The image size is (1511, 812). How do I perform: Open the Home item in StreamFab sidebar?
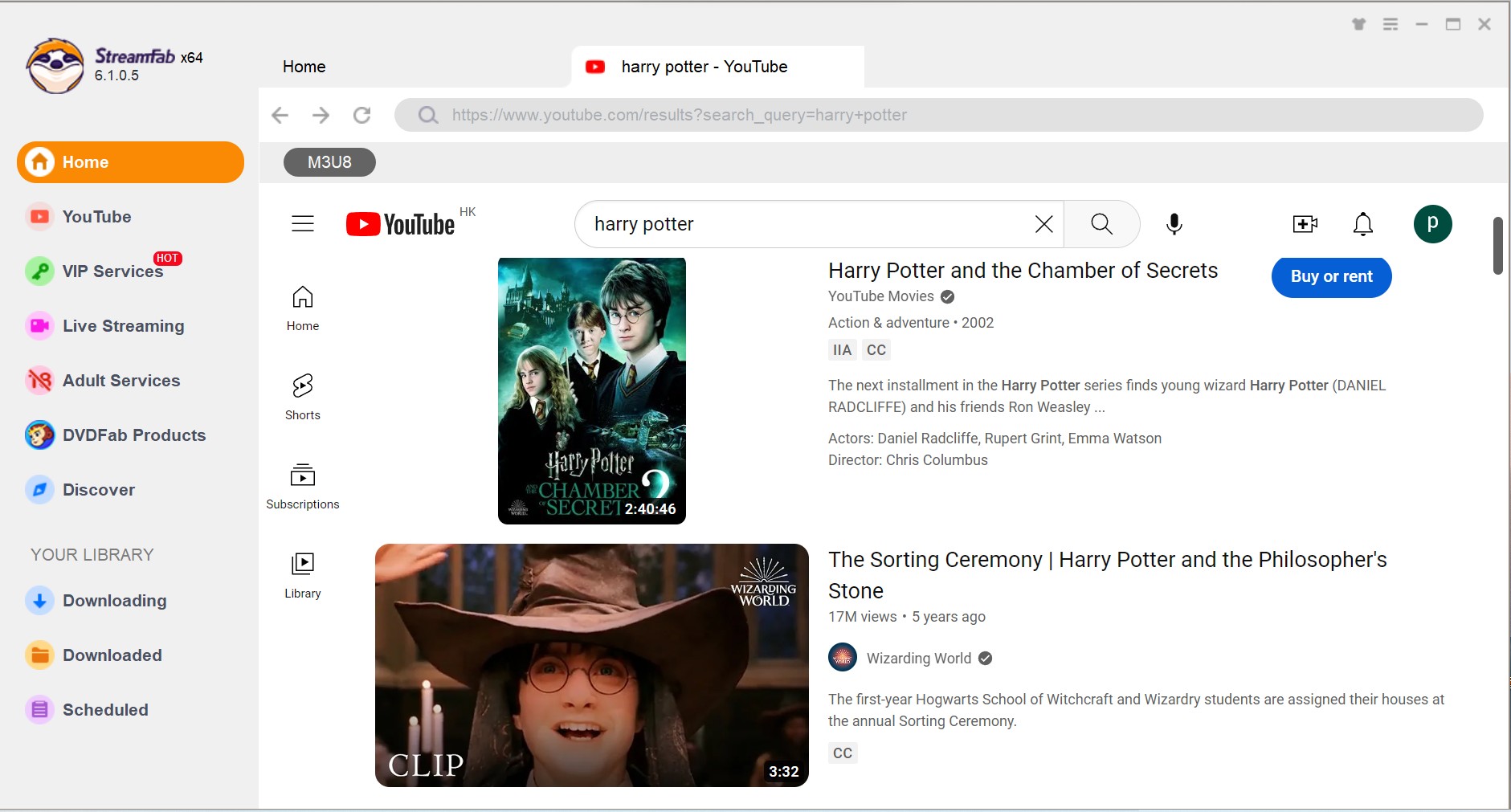(130, 162)
